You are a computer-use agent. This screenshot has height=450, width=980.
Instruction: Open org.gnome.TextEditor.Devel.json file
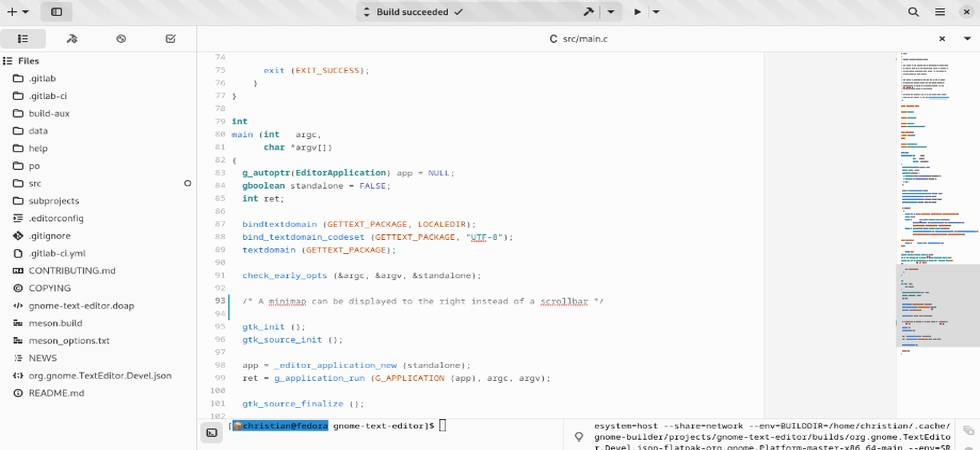click(x=98, y=376)
